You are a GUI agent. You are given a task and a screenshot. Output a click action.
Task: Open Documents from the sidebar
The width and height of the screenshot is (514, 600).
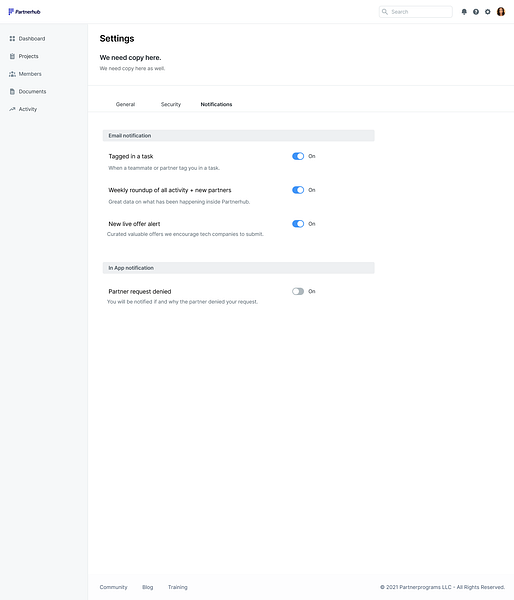33,91
